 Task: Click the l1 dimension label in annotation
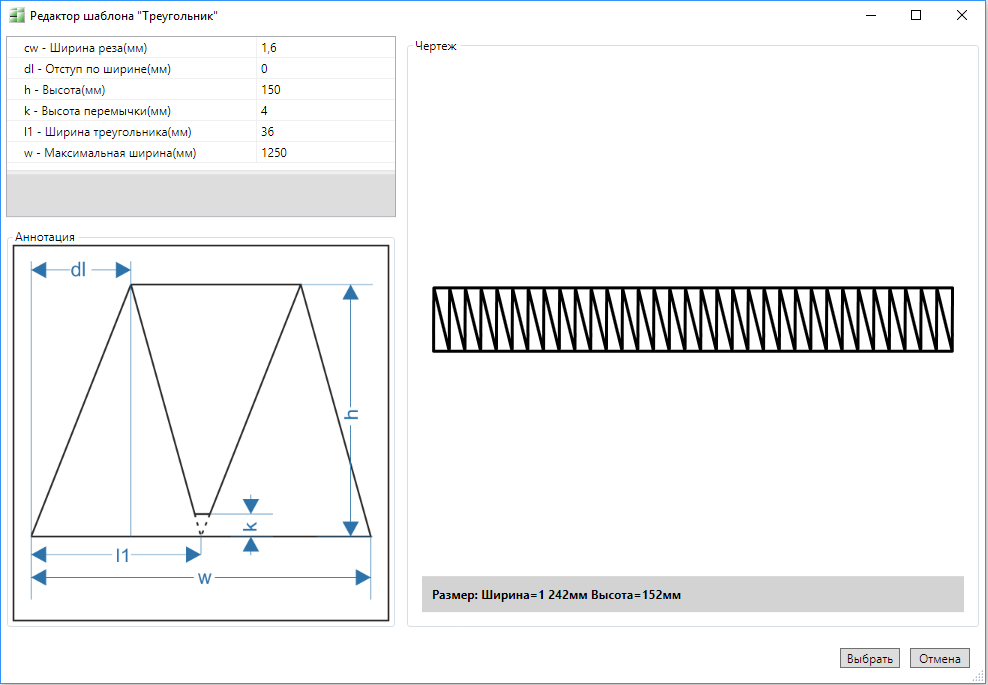tap(122, 555)
